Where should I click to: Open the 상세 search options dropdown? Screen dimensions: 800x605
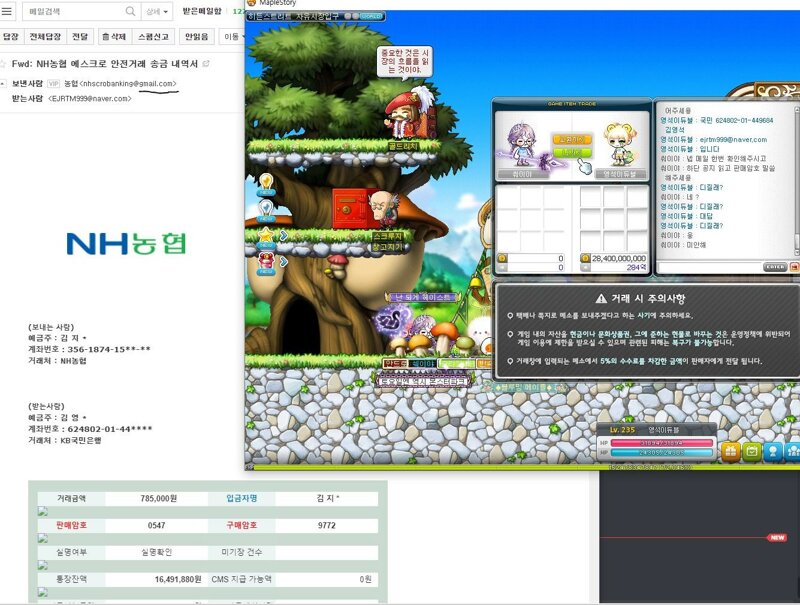pyautogui.click(x=157, y=11)
